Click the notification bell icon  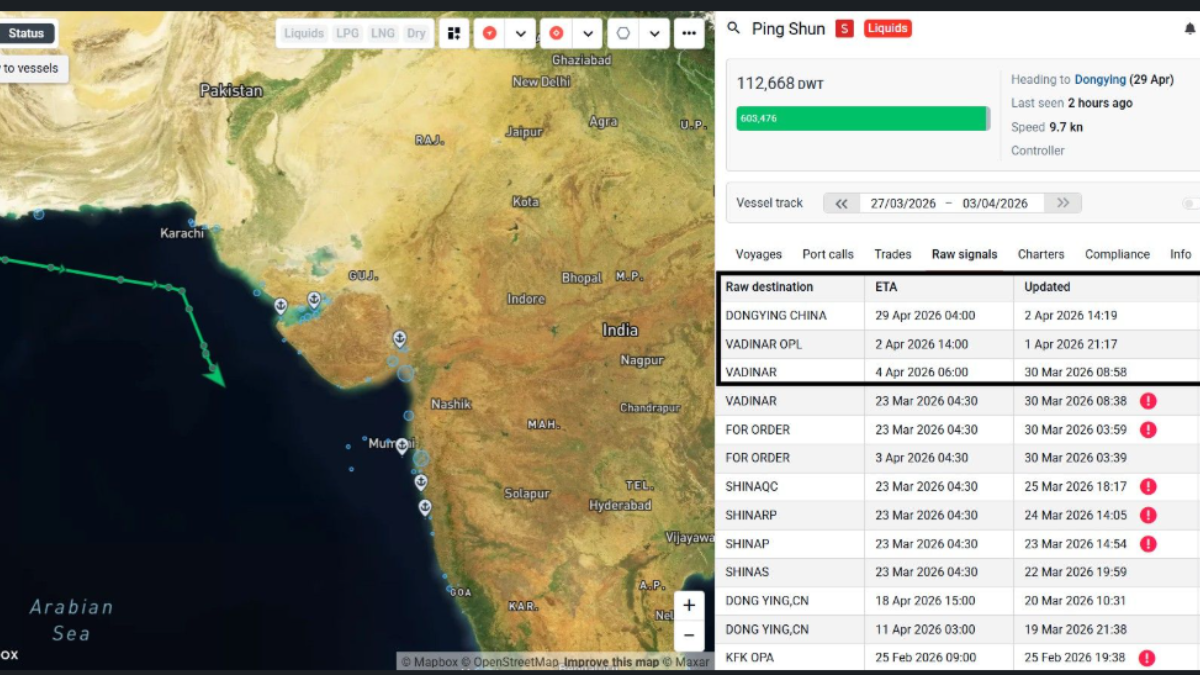[1190, 29]
